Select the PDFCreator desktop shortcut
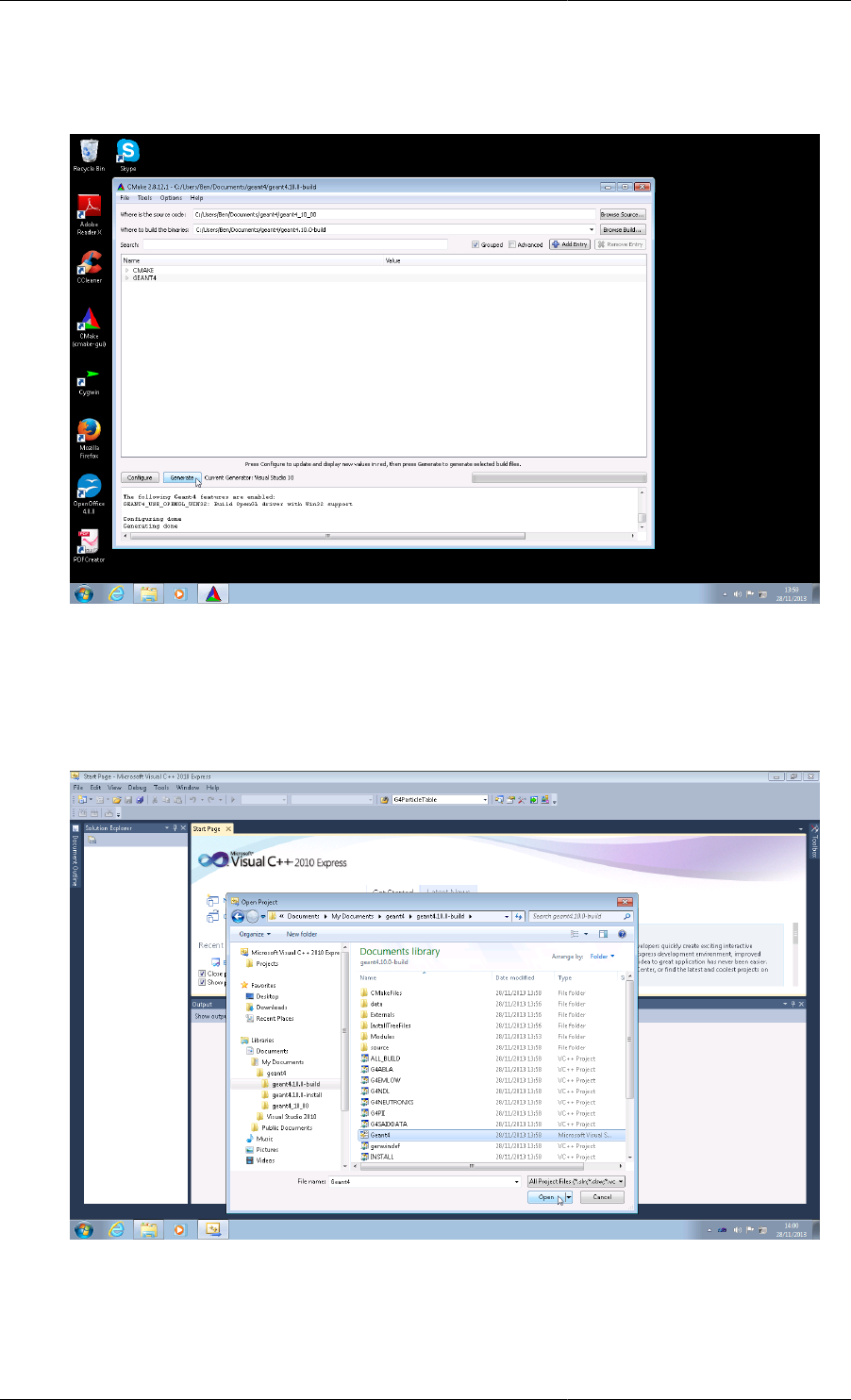 pyautogui.click(x=89, y=546)
